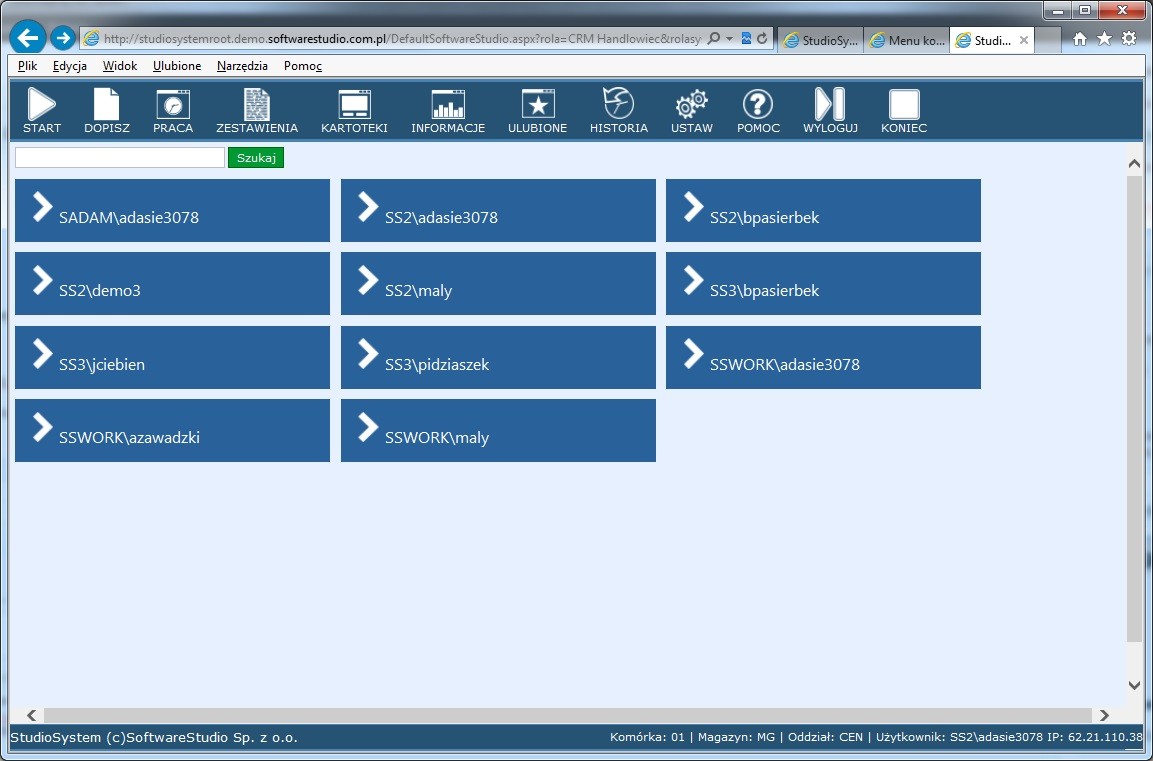1153x761 pixels.
Task: Expand chevron of SS3\jciebien tile
Action: pos(43,354)
